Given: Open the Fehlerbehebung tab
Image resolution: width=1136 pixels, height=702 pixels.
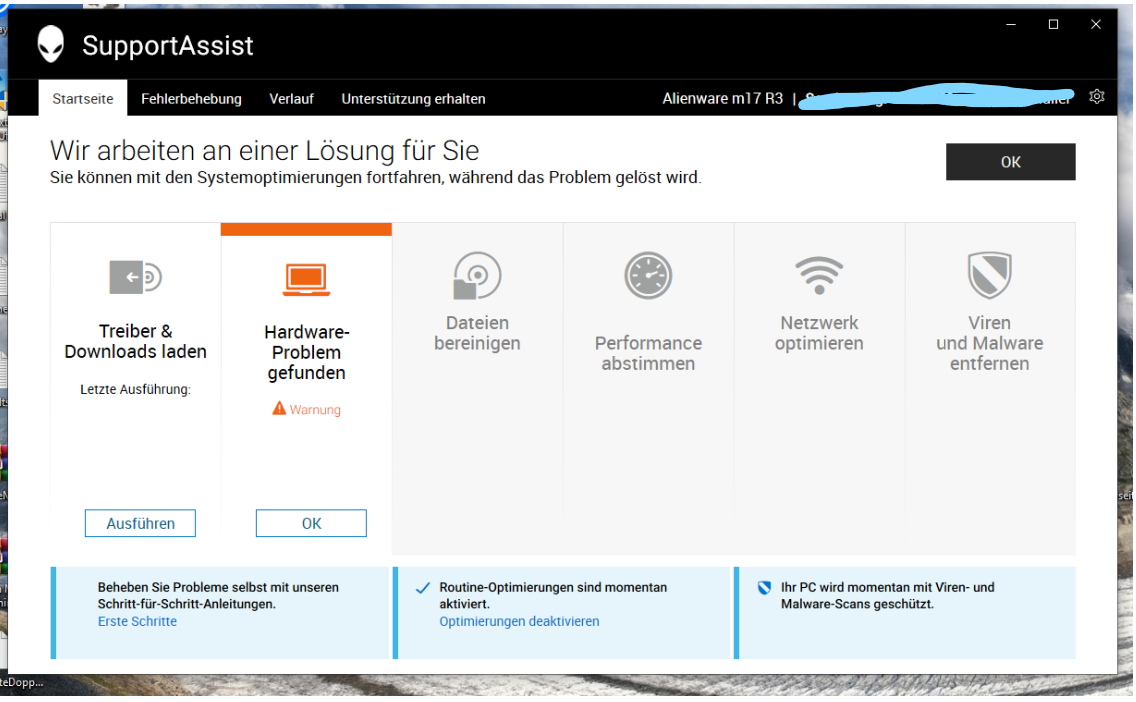Looking at the screenshot, I should pos(191,99).
